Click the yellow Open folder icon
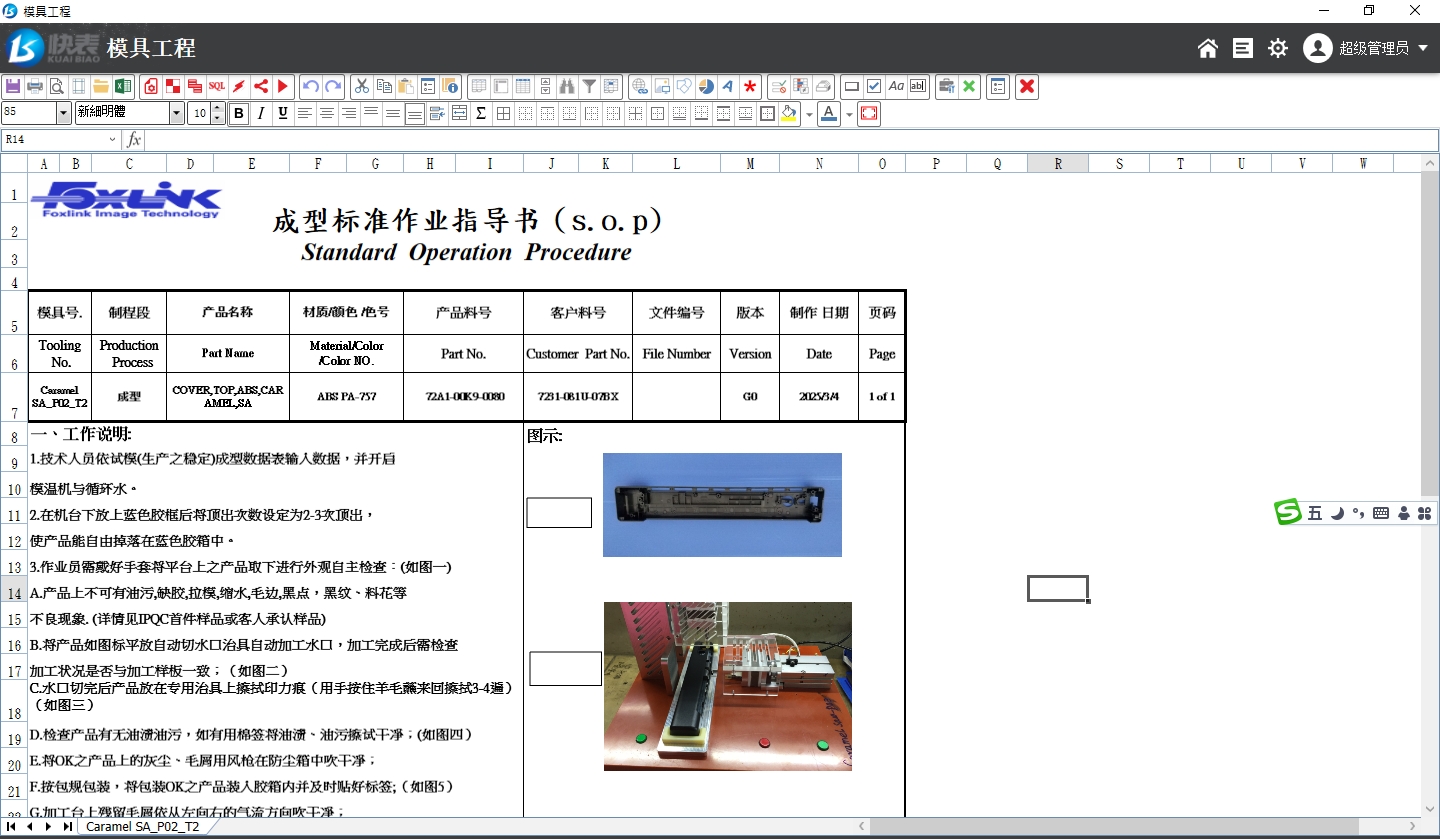The width and height of the screenshot is (1440, 839). pos(101,86)
